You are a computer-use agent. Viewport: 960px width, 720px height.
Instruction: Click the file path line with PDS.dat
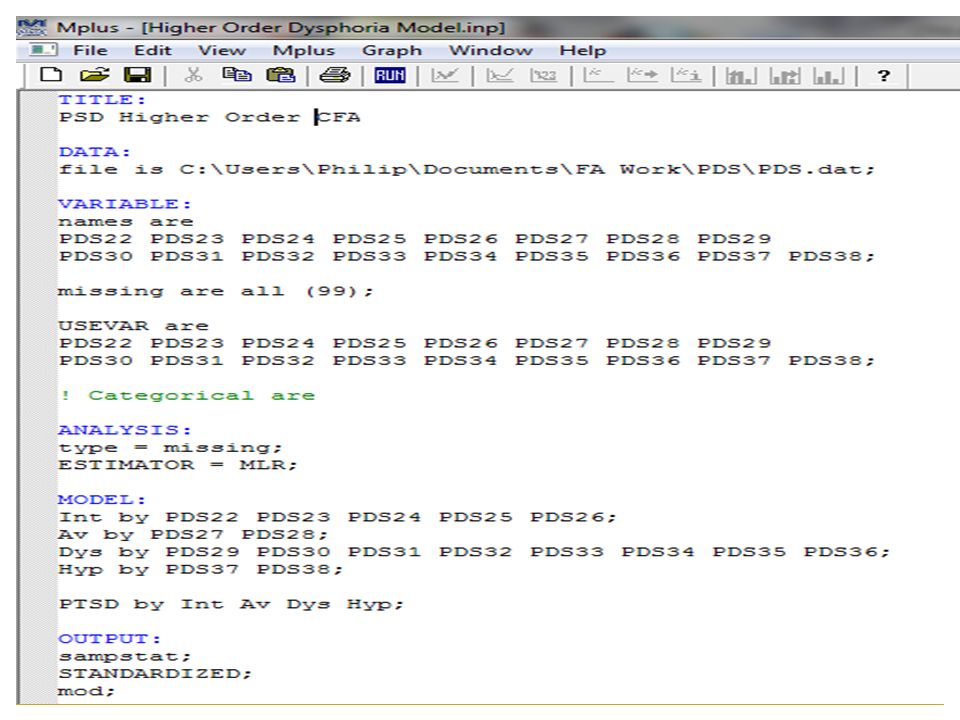pos(467,169)
